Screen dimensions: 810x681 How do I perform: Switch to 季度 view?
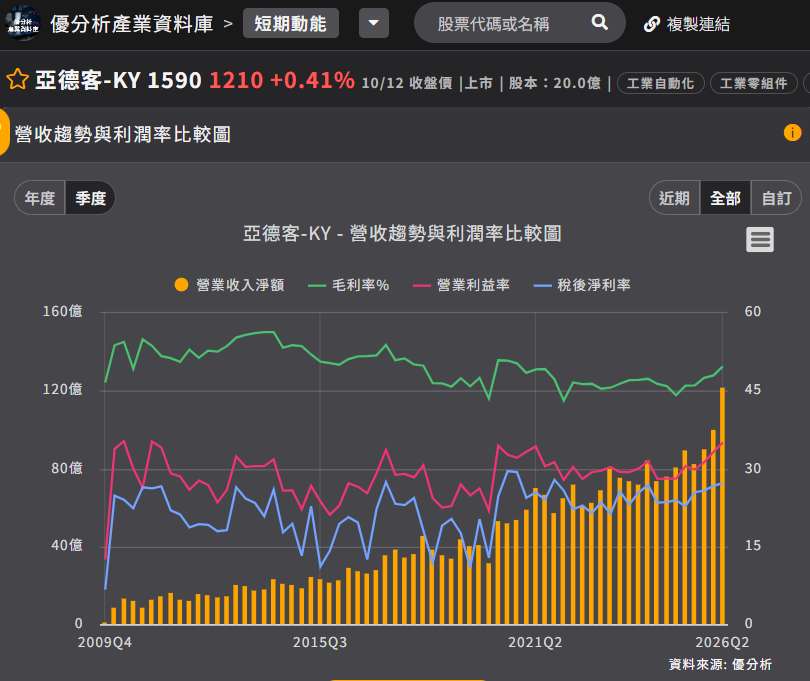click(90, 198)
